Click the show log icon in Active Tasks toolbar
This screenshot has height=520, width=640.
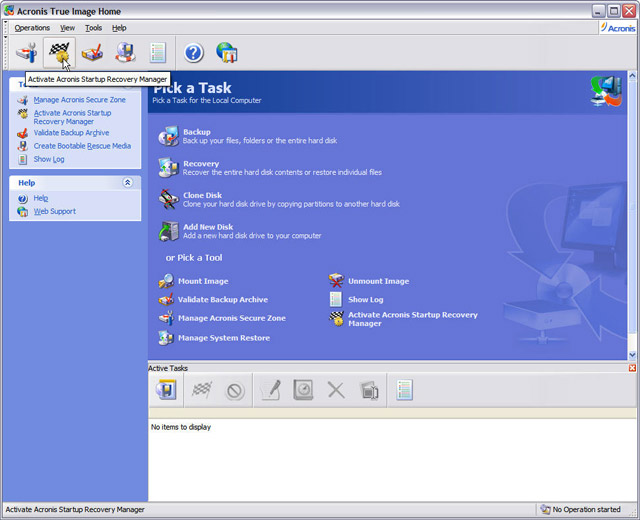point(404,390)
